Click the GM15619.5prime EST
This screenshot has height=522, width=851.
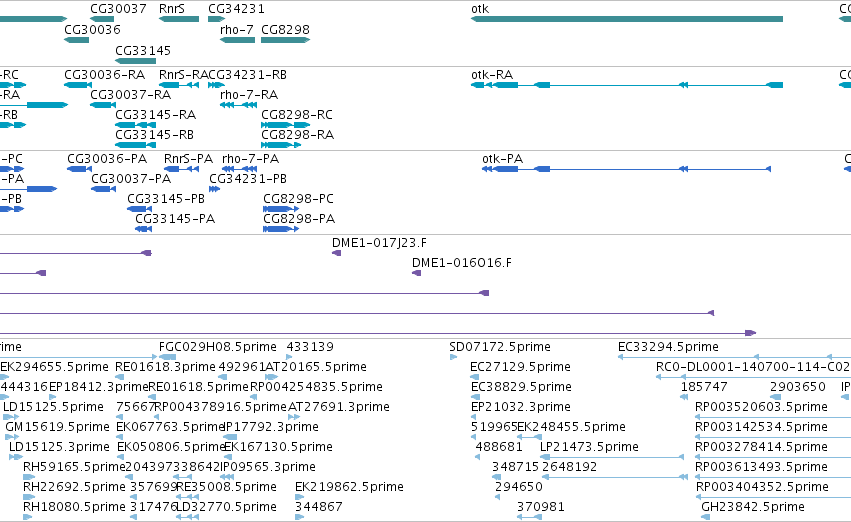12,437
